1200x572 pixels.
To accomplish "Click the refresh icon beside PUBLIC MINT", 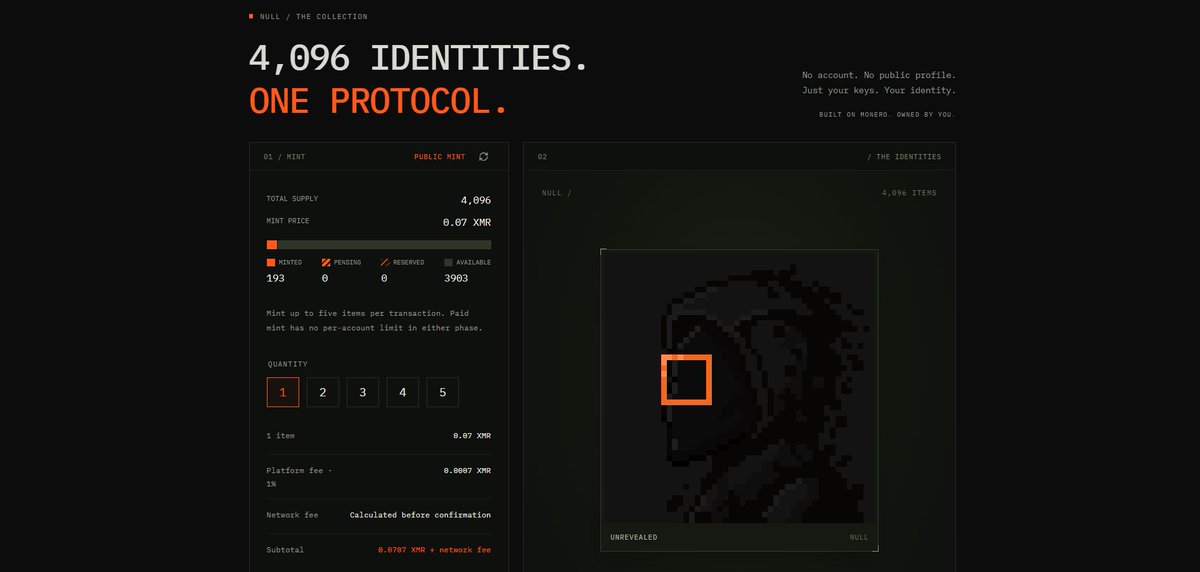I will (484, 157).
